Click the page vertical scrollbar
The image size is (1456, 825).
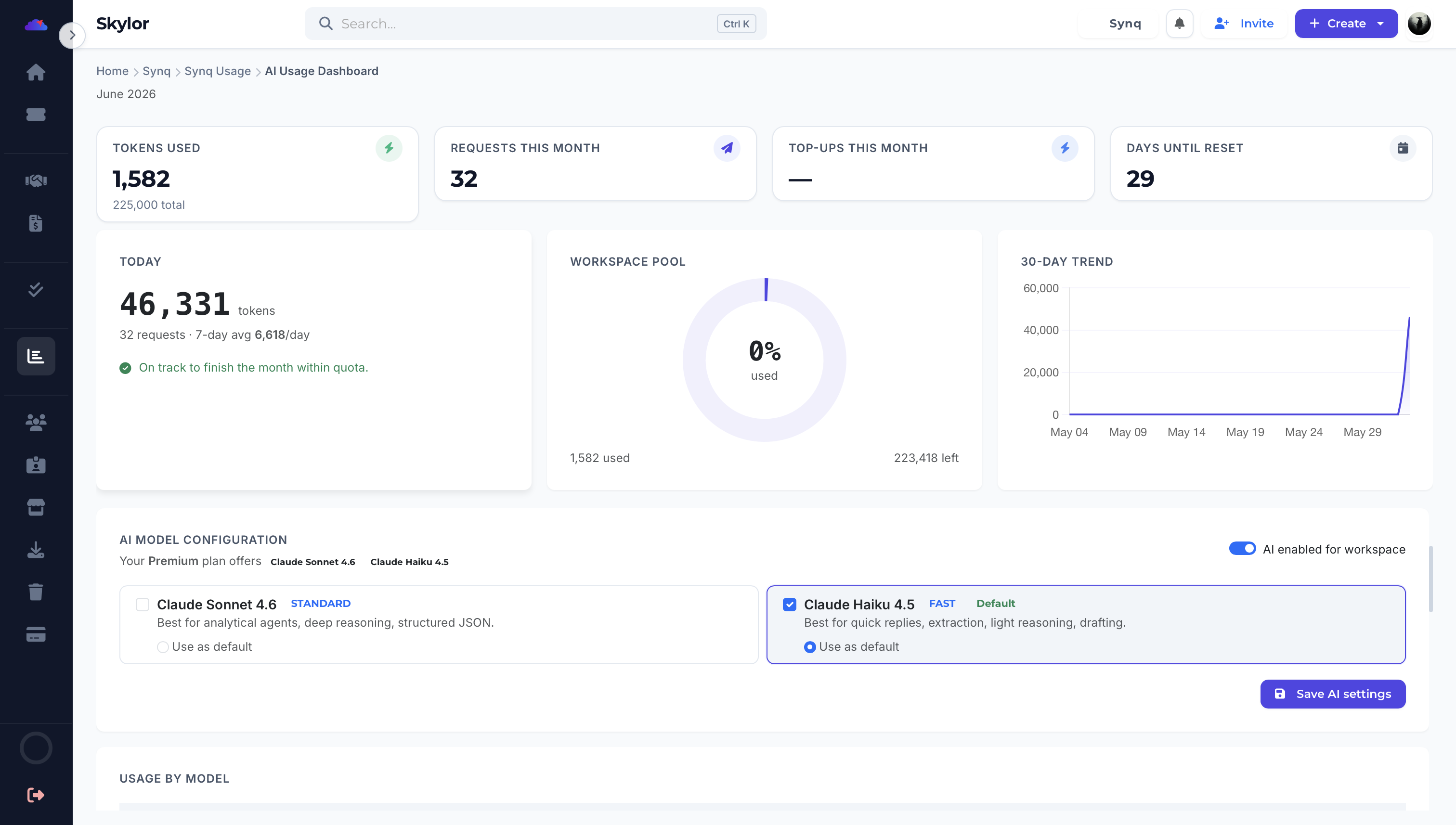[1430, 579]
